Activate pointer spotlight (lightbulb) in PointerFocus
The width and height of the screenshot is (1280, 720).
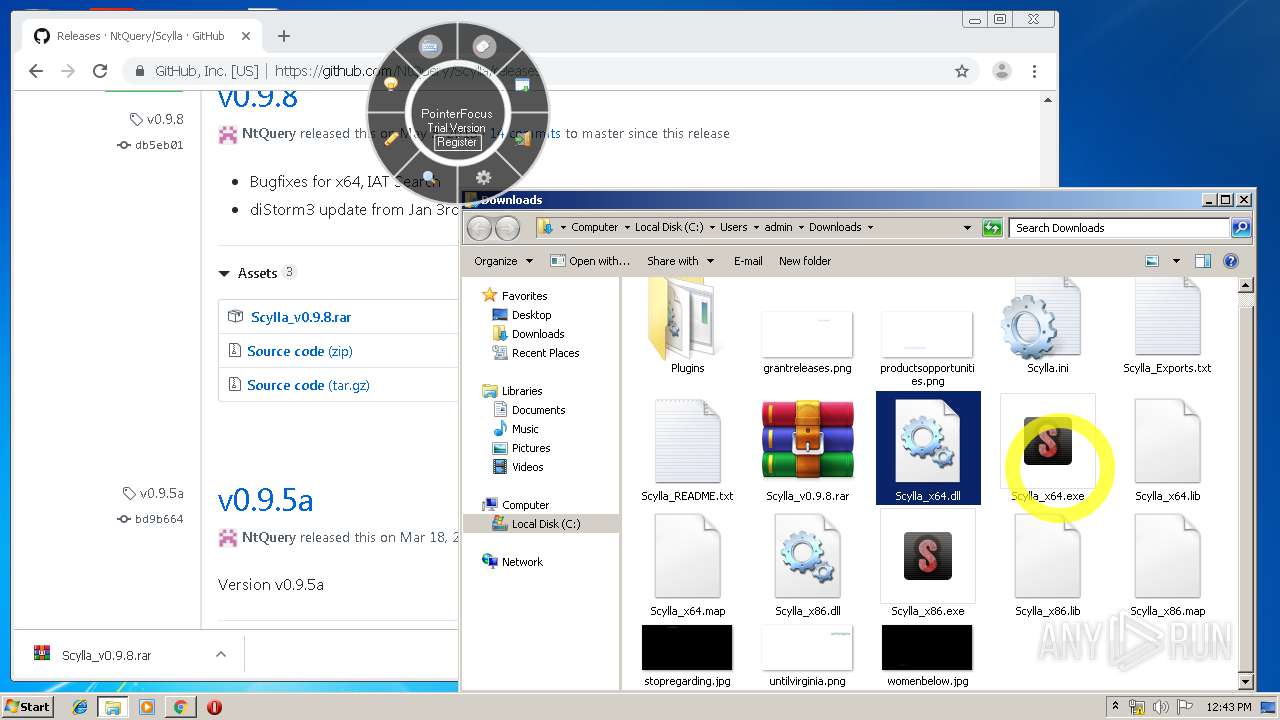tap(391, 85)
